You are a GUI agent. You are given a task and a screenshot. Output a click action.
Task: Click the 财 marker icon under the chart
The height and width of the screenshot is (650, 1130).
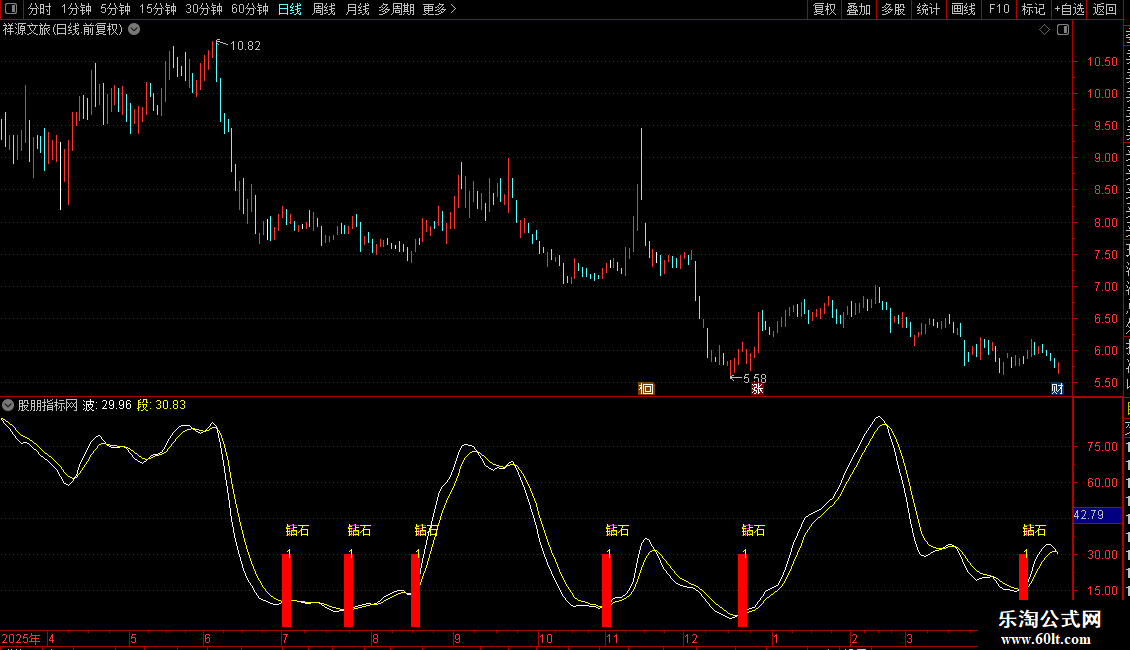click(1057, 389)
